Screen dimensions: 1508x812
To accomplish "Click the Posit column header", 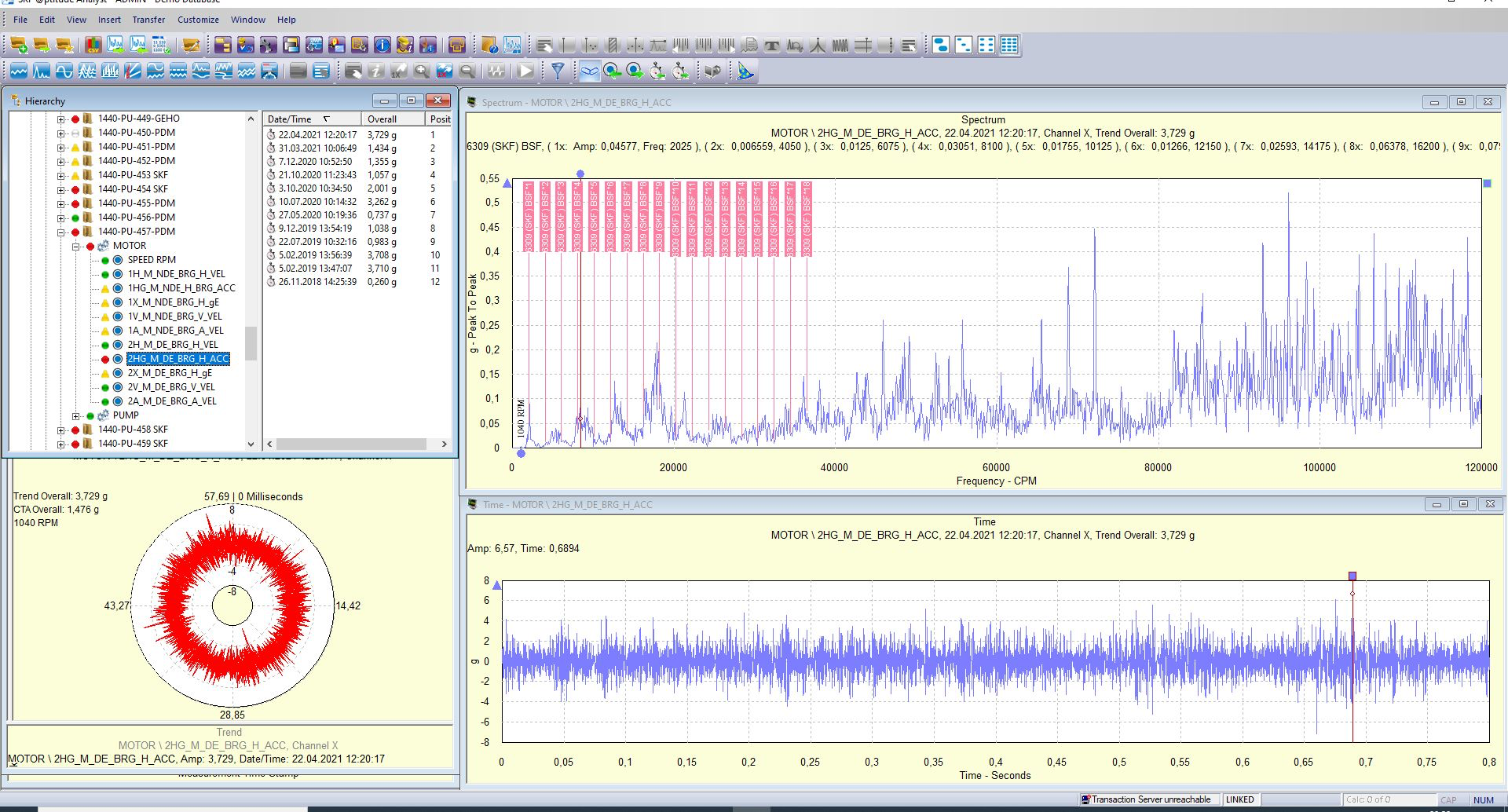I will [x=439, y=119].
